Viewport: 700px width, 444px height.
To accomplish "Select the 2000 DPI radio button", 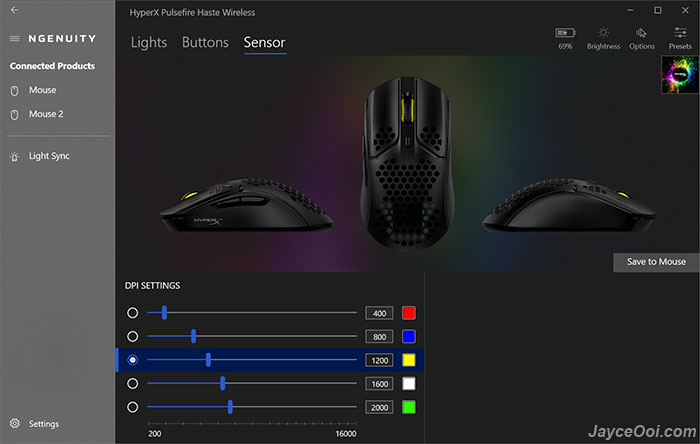I will point(133,407).
